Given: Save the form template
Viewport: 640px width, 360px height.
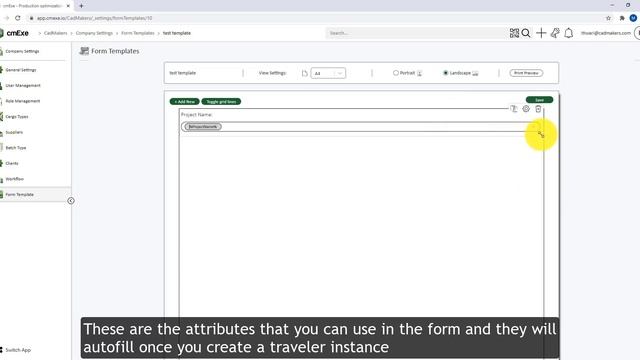Looking at the screenshot, I should (x=540, y=100).
